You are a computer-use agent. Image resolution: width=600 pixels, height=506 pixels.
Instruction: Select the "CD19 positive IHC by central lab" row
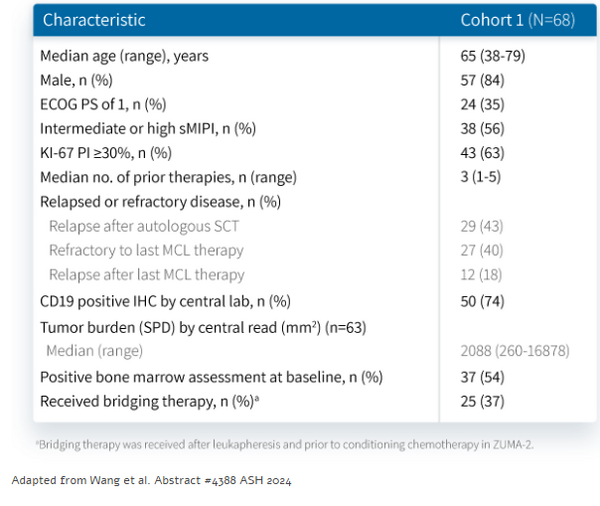pos(165,300)
